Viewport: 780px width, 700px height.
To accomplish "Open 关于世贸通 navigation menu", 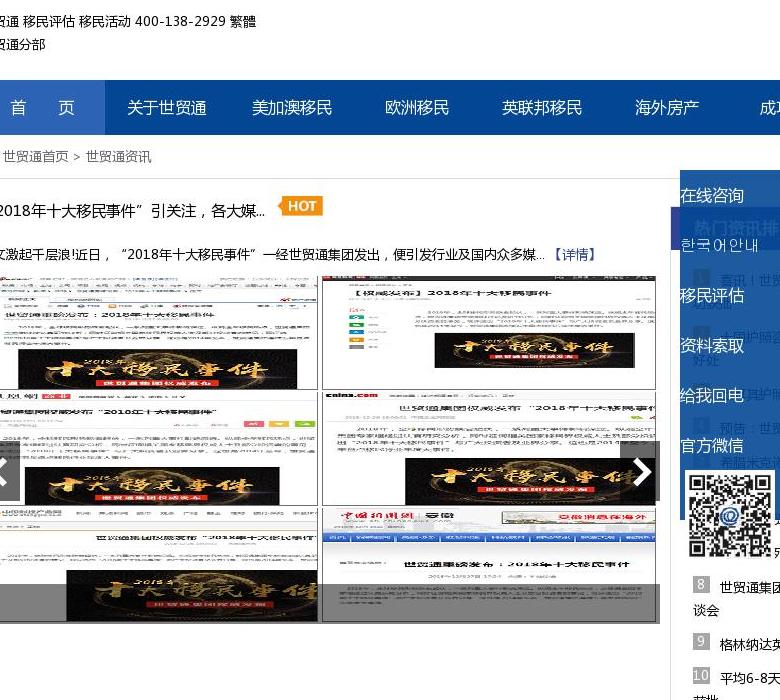I will (x=167, y=107).
